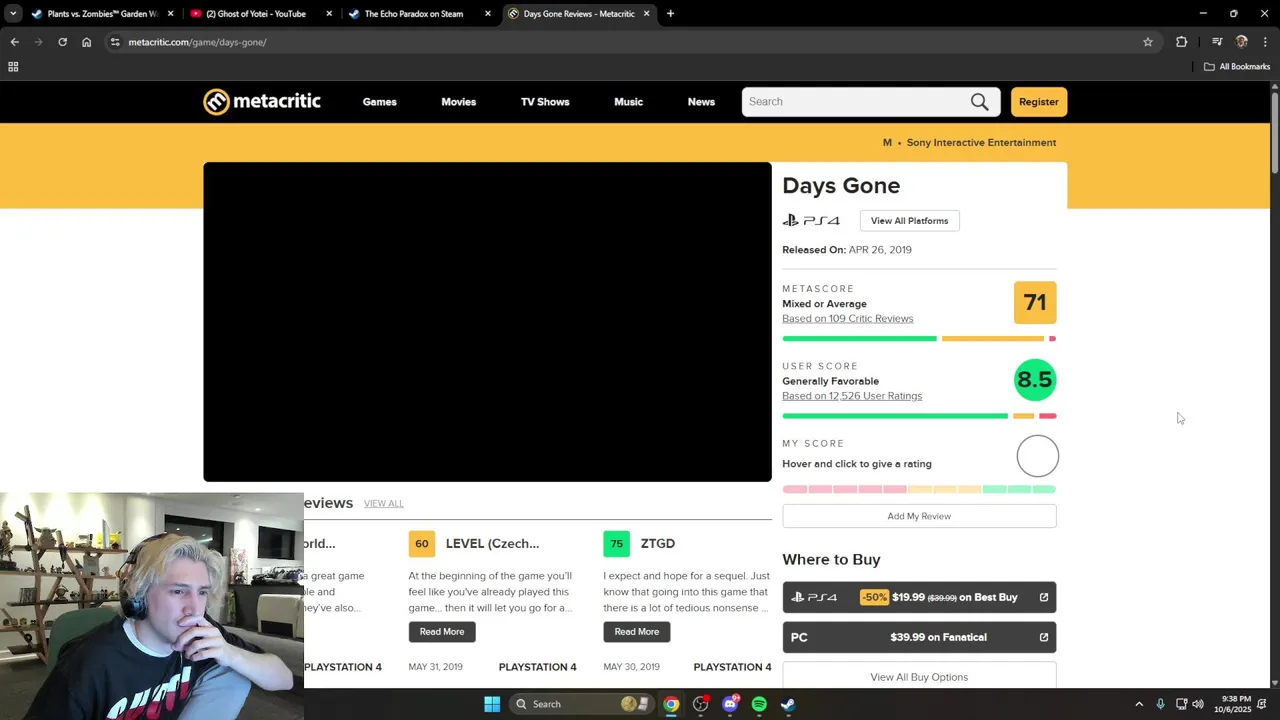Open the browser home page

pos(86,42)
